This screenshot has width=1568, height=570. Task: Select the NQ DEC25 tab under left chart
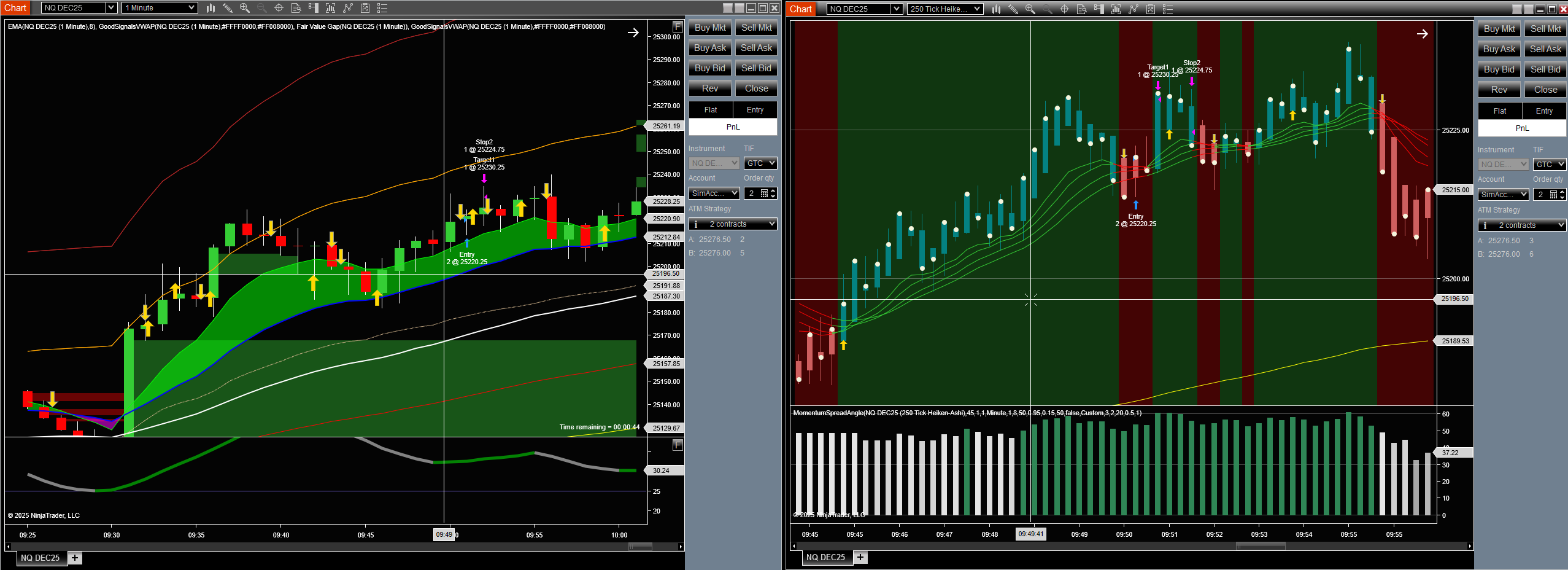pyautogui.click(x=41, y=558)
